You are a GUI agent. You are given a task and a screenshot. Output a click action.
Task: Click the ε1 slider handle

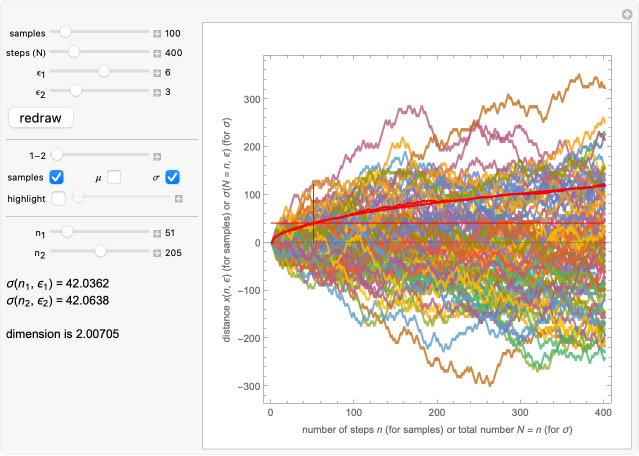click(103, 72)
